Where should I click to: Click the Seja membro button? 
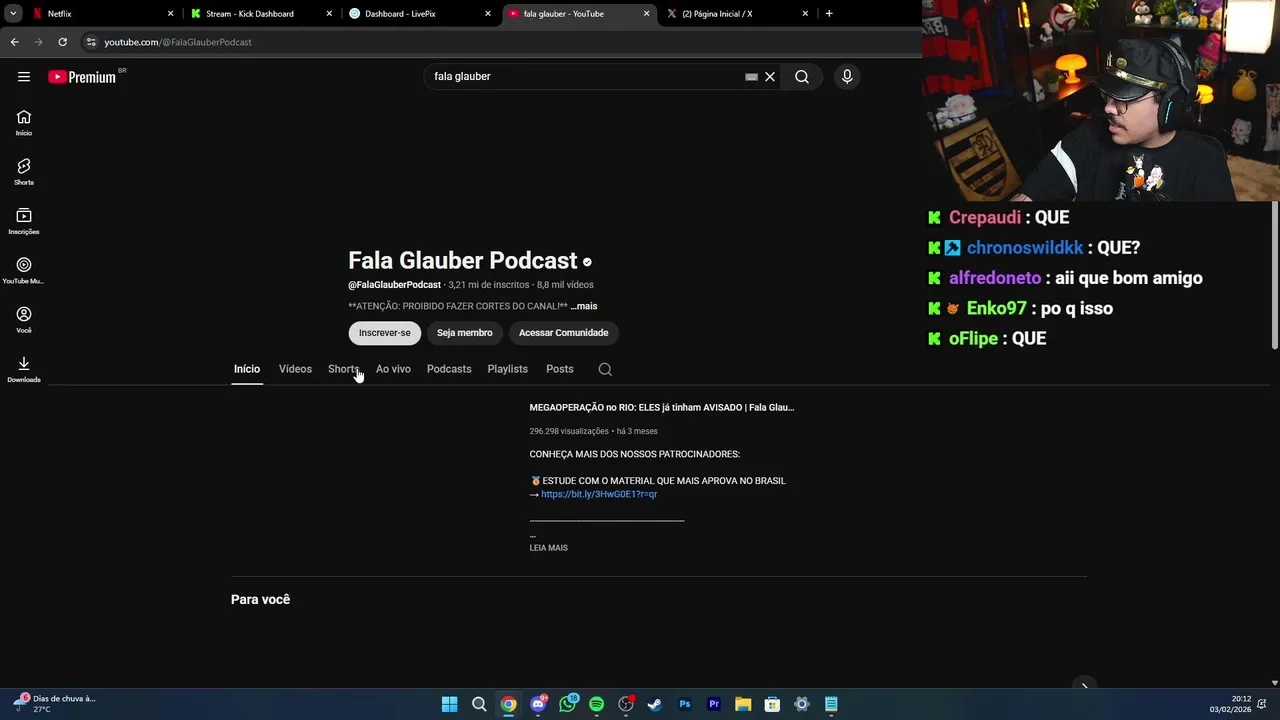click(x=464, y=333)
